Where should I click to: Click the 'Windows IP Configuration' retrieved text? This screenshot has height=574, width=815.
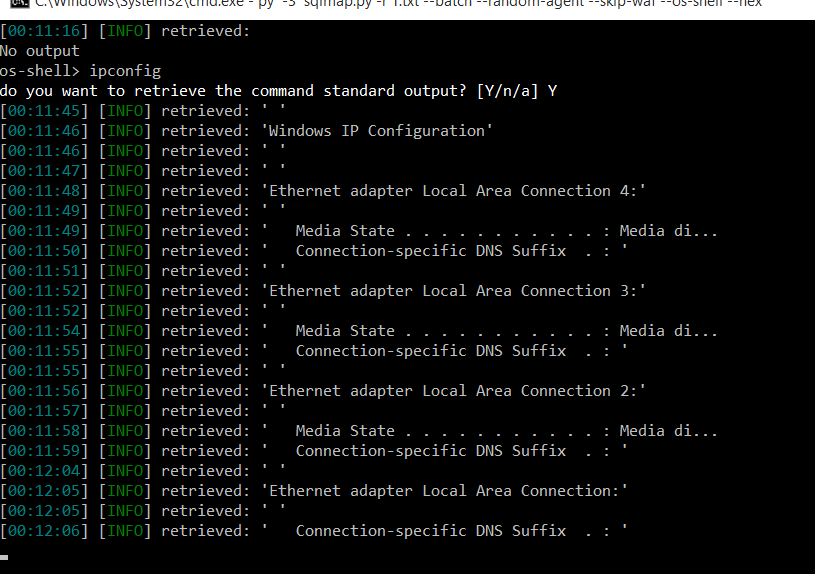point(377,131)
